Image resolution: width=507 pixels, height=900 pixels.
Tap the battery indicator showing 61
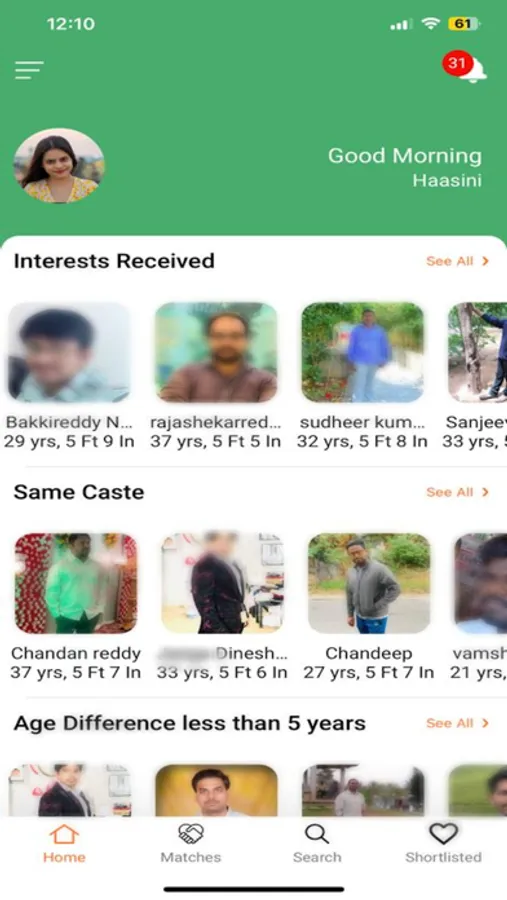[465, 24]
